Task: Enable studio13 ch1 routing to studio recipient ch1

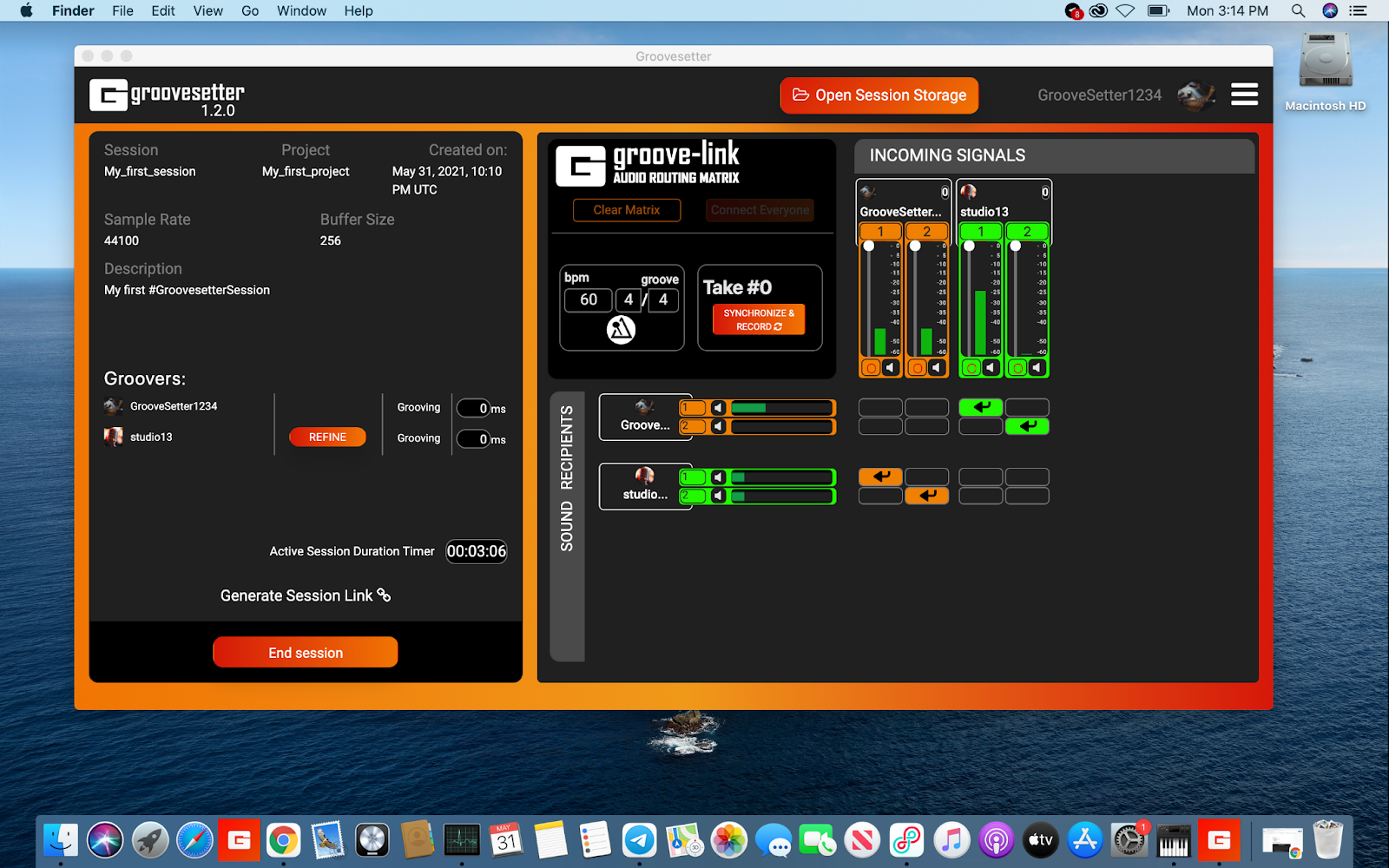Action: coord(981,477)
